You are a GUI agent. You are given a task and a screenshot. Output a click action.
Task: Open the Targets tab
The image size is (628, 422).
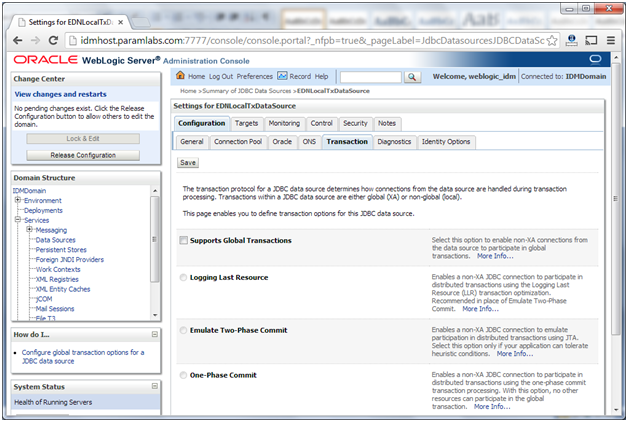point(246,123)
